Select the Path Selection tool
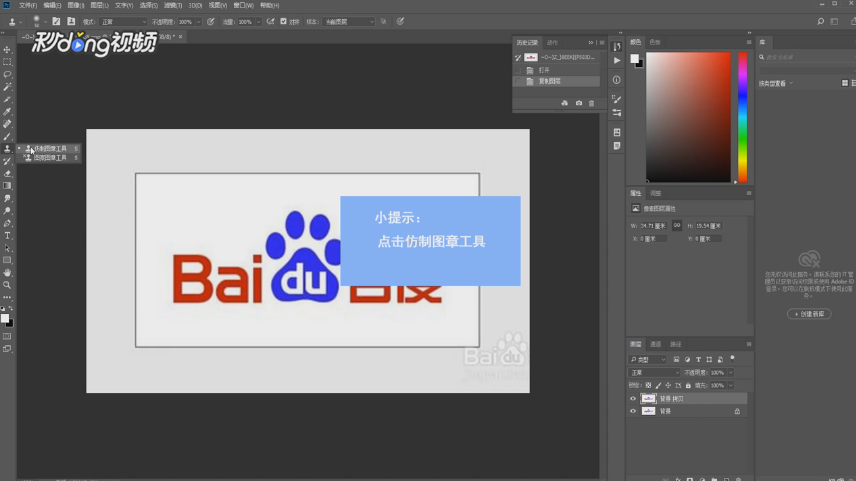This screenshot has width=856, height=481. 7,248
